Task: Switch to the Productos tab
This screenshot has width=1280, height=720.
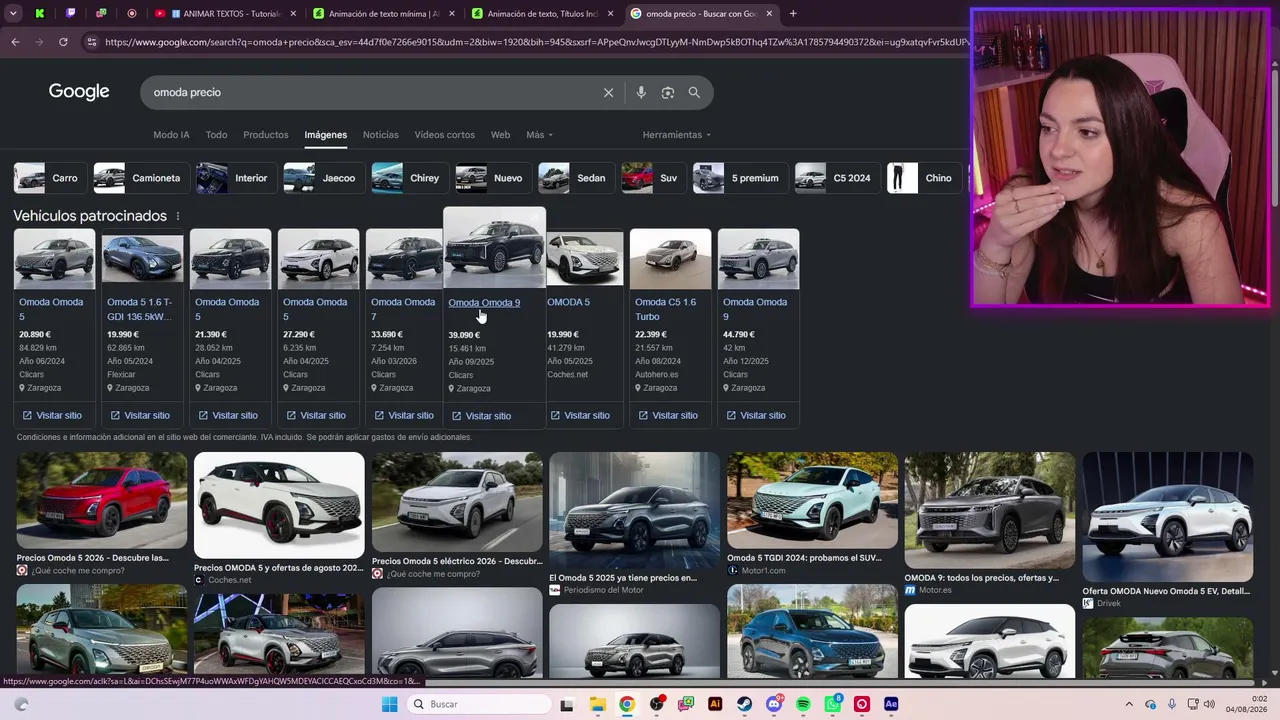Action: [x=266, y=135]
